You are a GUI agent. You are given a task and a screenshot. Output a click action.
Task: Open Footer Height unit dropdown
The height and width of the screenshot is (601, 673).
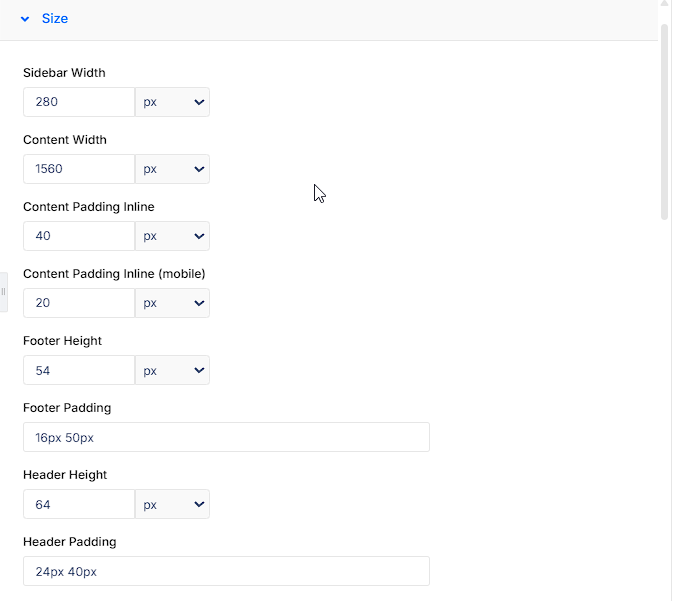coord(172,370)
